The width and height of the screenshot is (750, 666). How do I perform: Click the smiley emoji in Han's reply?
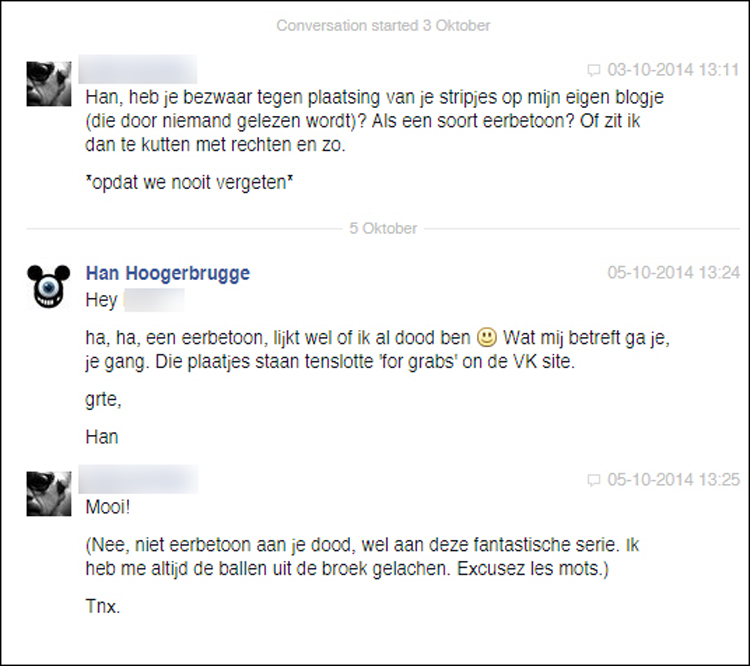point(487,337)
